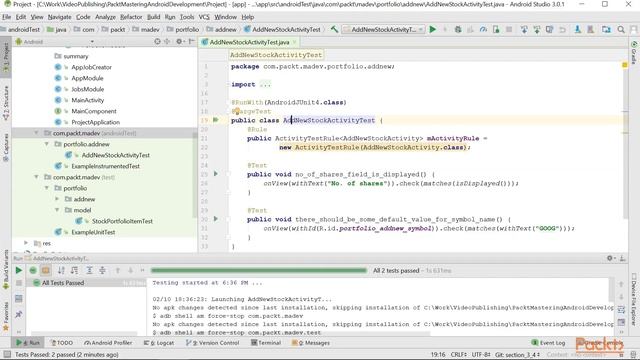Expand the addnew folder in project tree
This screenshot has height=360, width=640.
(57, 199)
